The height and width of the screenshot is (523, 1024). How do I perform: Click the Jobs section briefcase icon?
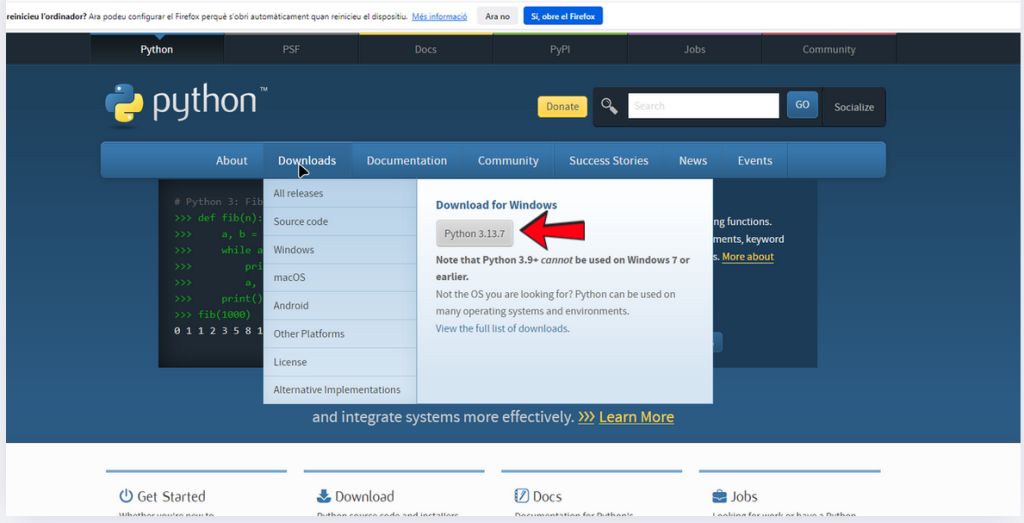(x=719, y=496)
